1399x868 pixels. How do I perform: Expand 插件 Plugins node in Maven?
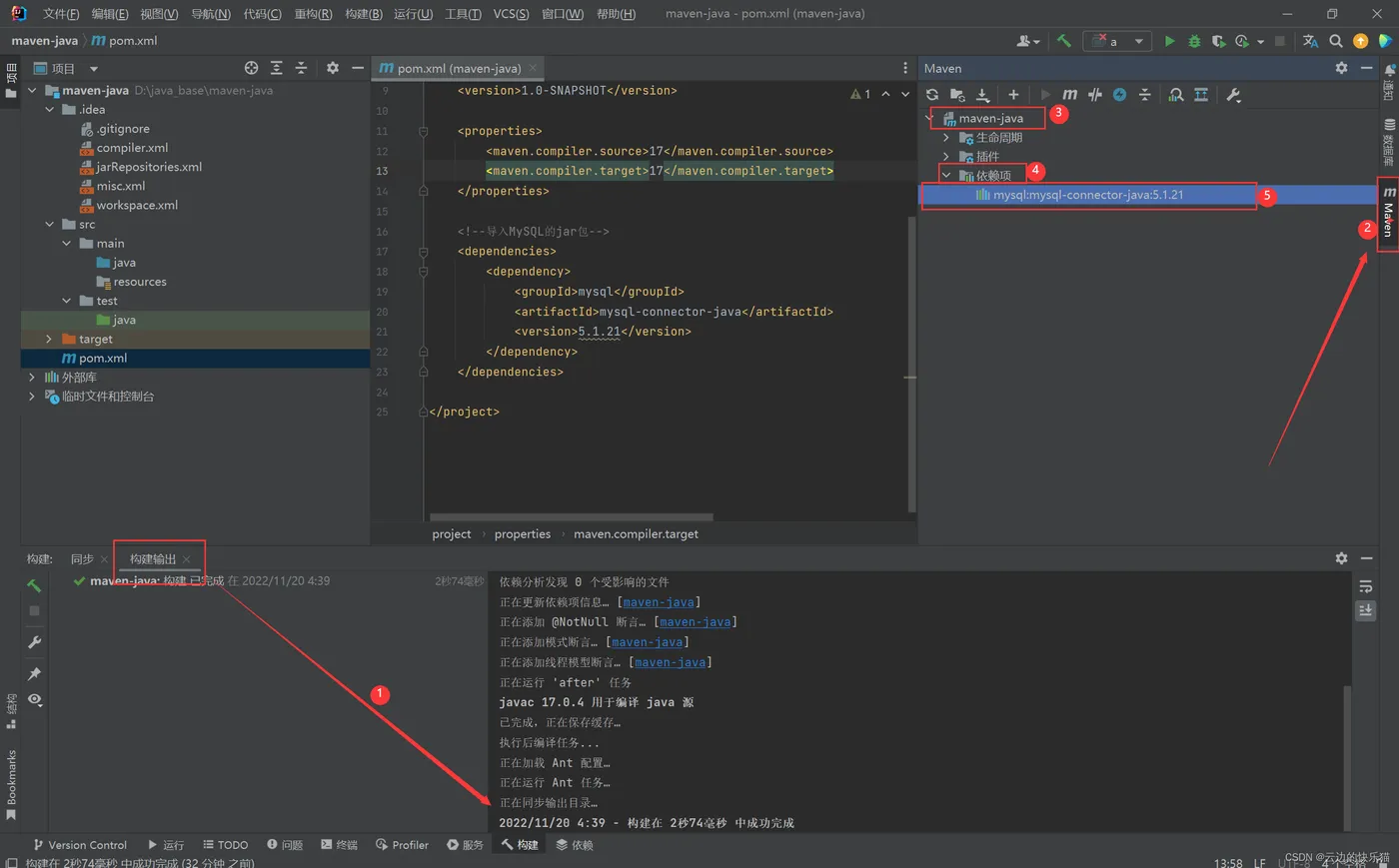tap(946, 157)
